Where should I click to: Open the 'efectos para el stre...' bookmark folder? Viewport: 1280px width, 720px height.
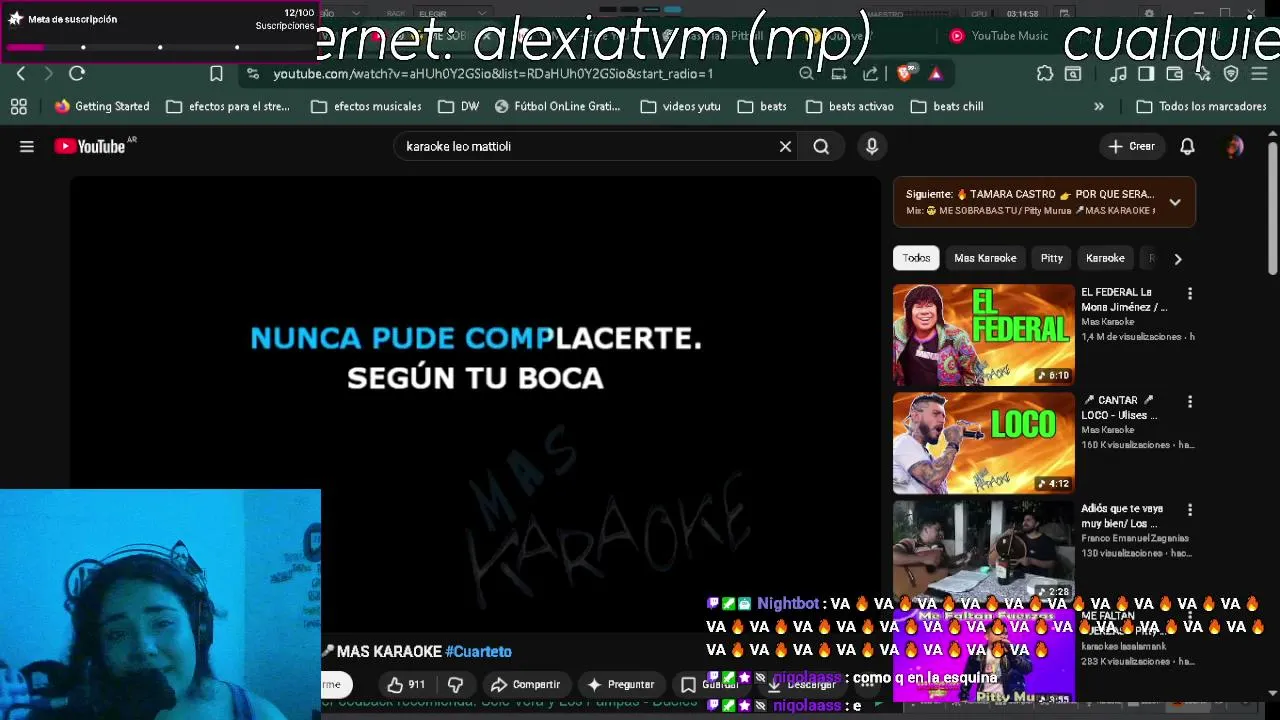[228, 107]
